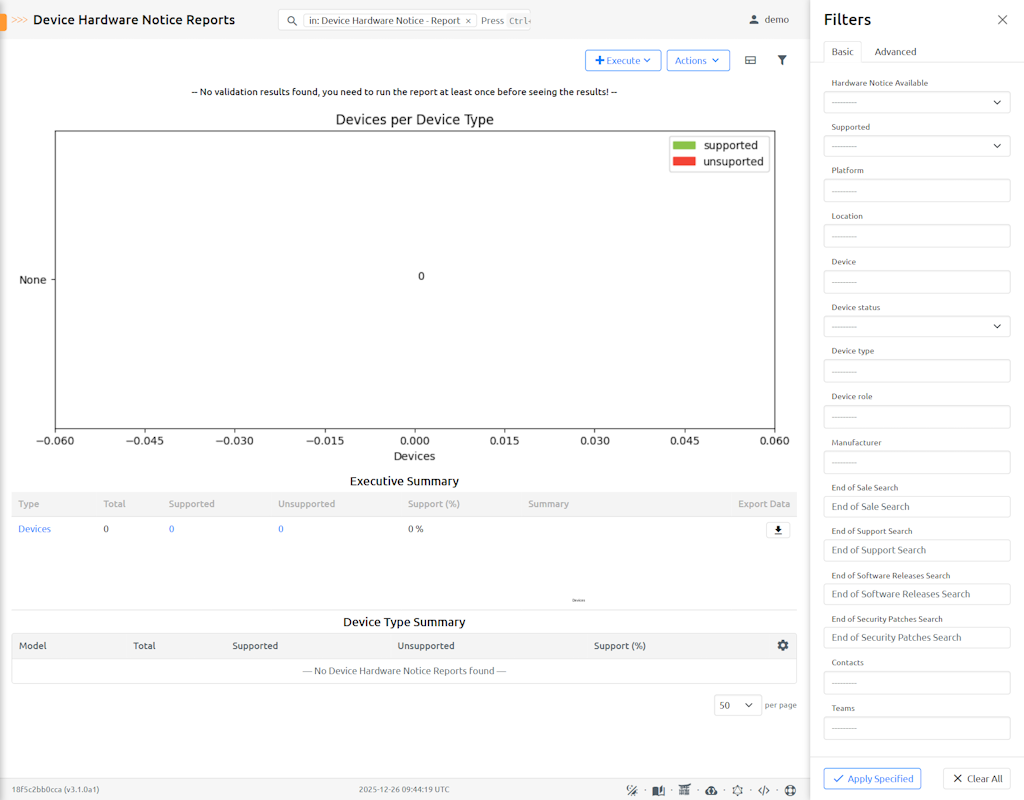Download the Devices export data
The height and width of the screenshot is (800, 1024).
tap(777, 530)
